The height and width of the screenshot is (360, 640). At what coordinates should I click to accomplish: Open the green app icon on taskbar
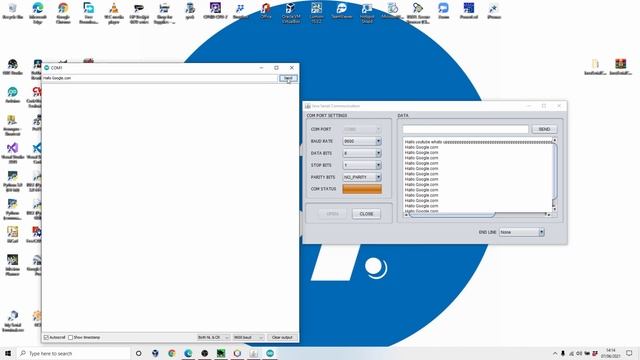tap(221, 353)
